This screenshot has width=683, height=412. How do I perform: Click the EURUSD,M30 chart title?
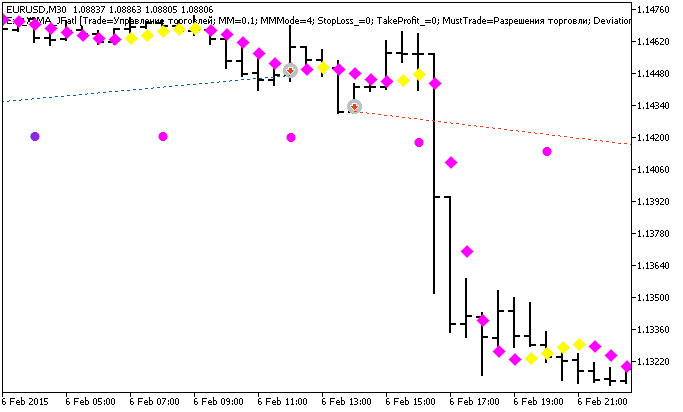point(36,10)
